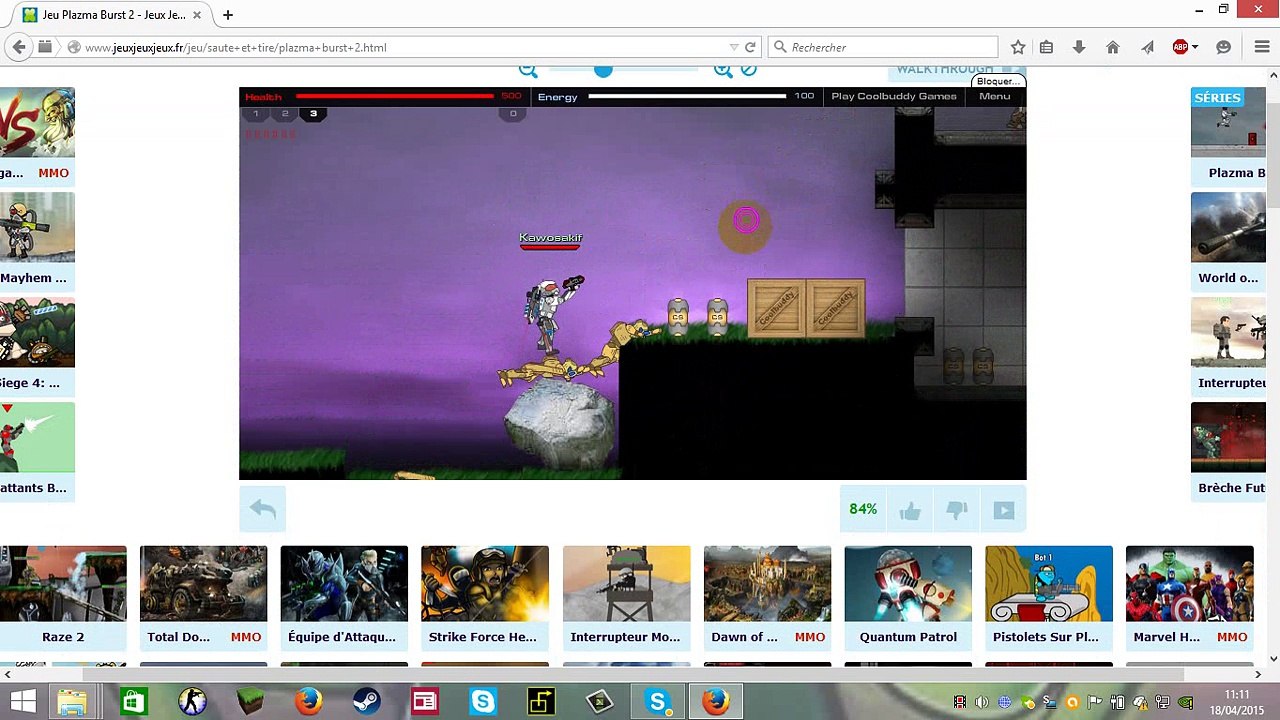This screenshot has height=720, width=1280.
Task: Open the Interrupteur Mo... game link
Action: [625, 637]
